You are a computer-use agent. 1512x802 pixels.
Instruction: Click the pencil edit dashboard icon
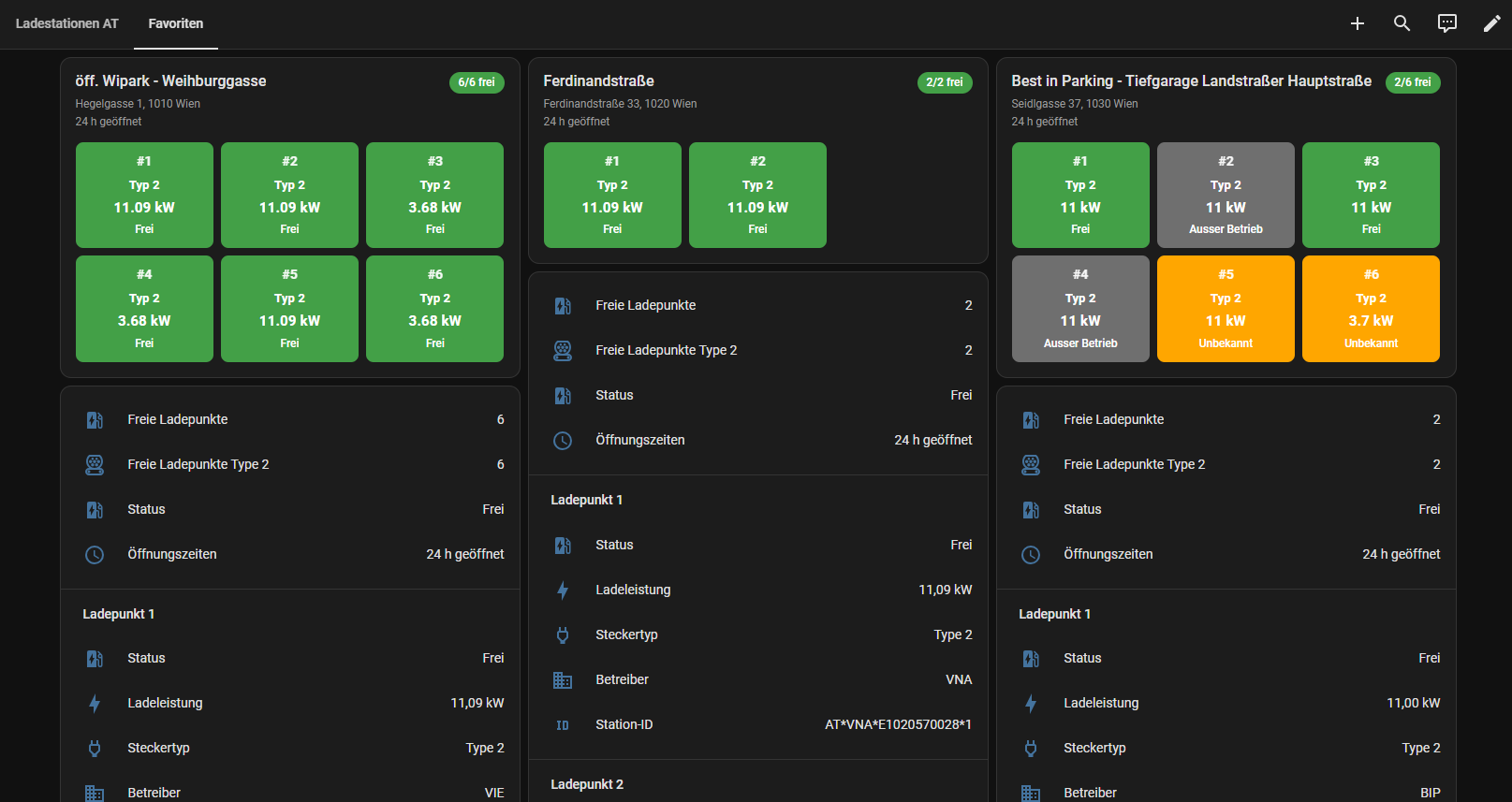click(x=1492, y=23)
